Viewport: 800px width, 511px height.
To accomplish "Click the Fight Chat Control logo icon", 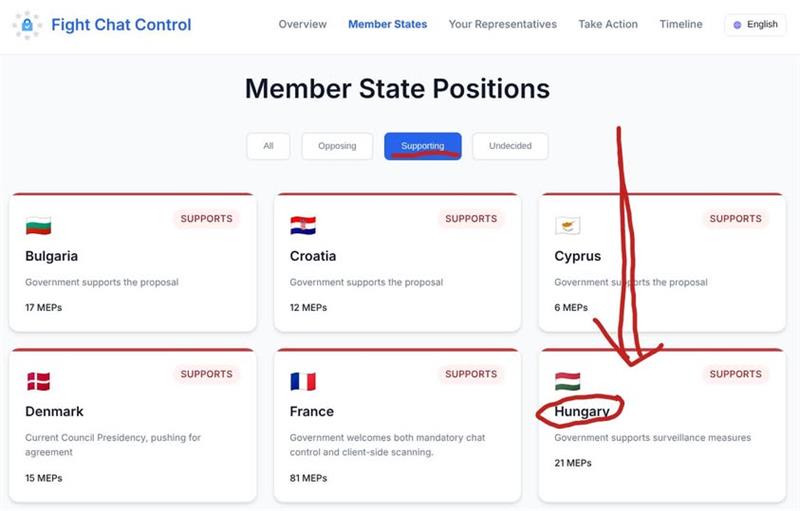I will [27, 25].
